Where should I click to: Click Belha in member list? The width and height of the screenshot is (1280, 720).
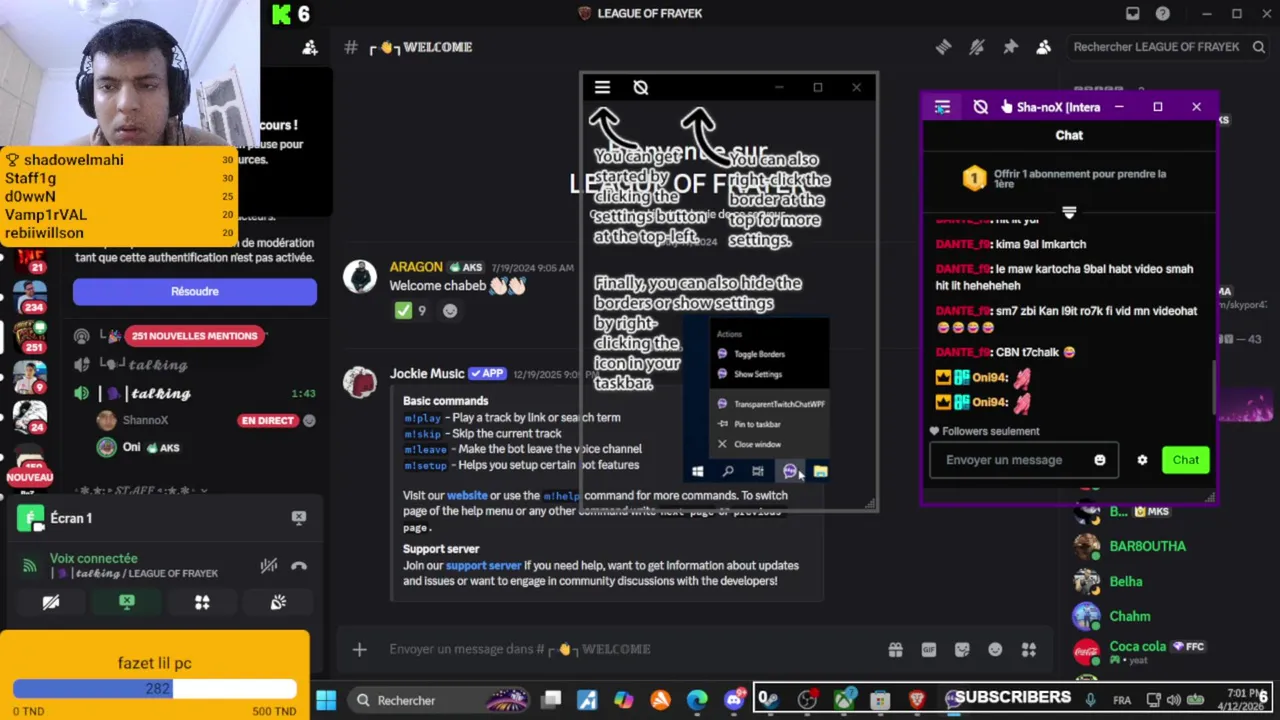1125,581
